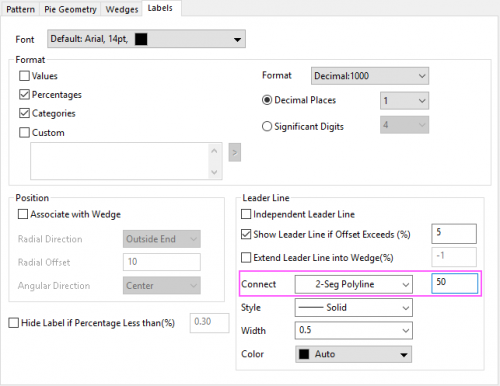Check Associate with Wedge

point(23,214)
